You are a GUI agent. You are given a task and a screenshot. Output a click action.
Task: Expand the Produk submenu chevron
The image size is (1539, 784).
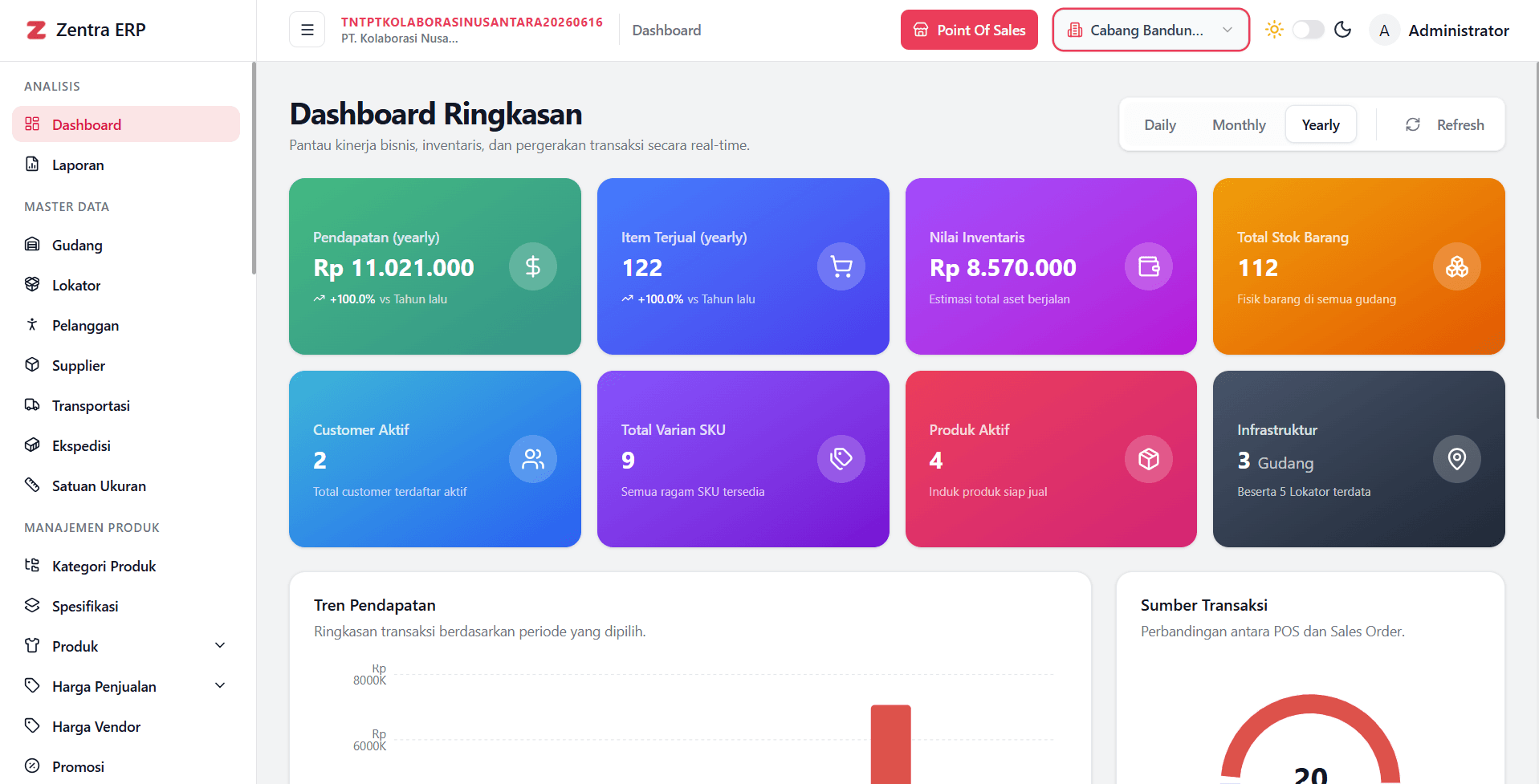220,646
